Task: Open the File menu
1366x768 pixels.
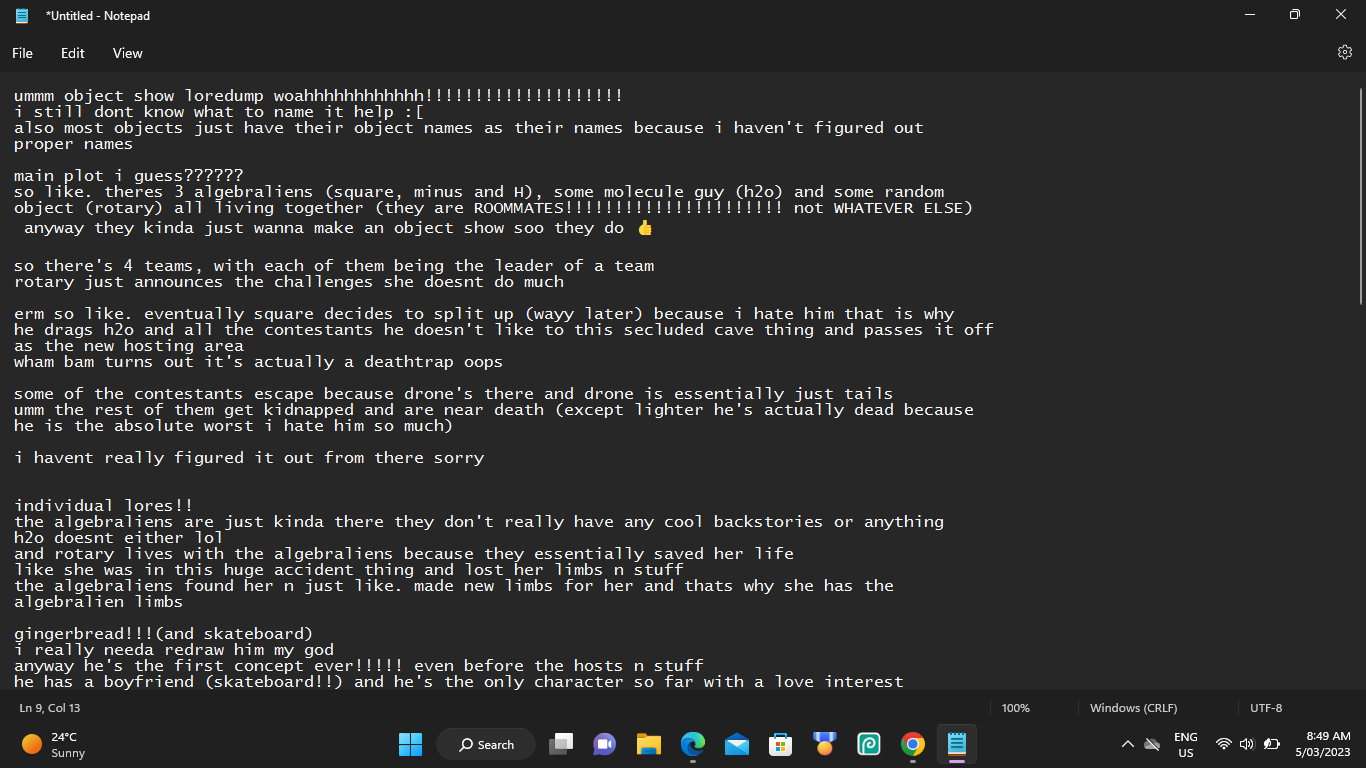Action: point(22,53)
